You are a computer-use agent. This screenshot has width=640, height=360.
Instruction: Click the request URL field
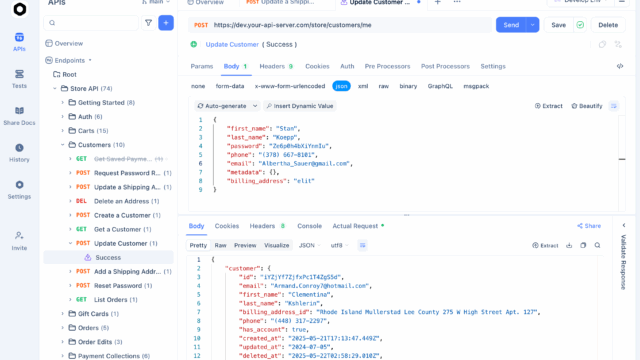click(x=341, y=25)
